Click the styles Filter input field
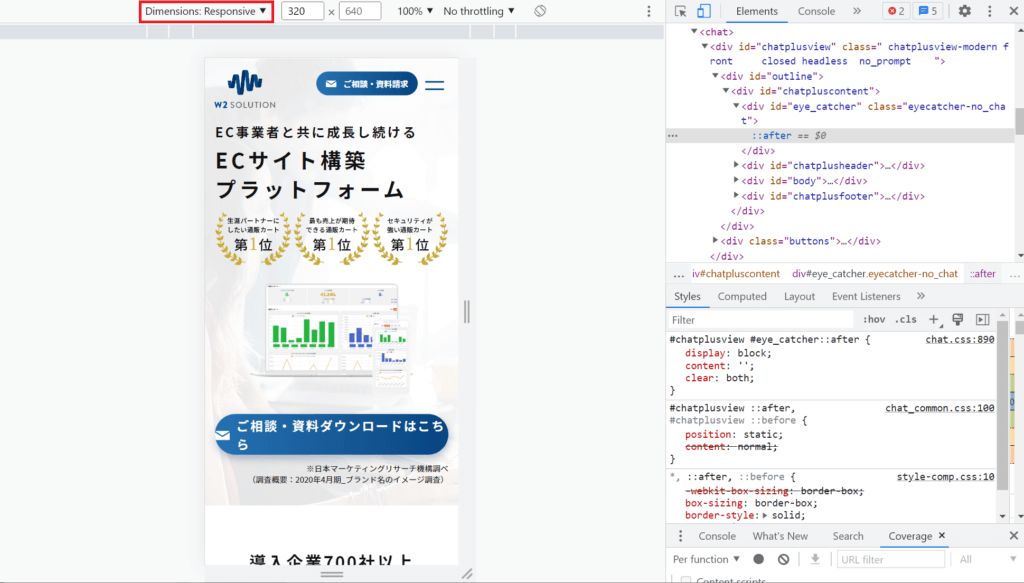 (760, 320)
